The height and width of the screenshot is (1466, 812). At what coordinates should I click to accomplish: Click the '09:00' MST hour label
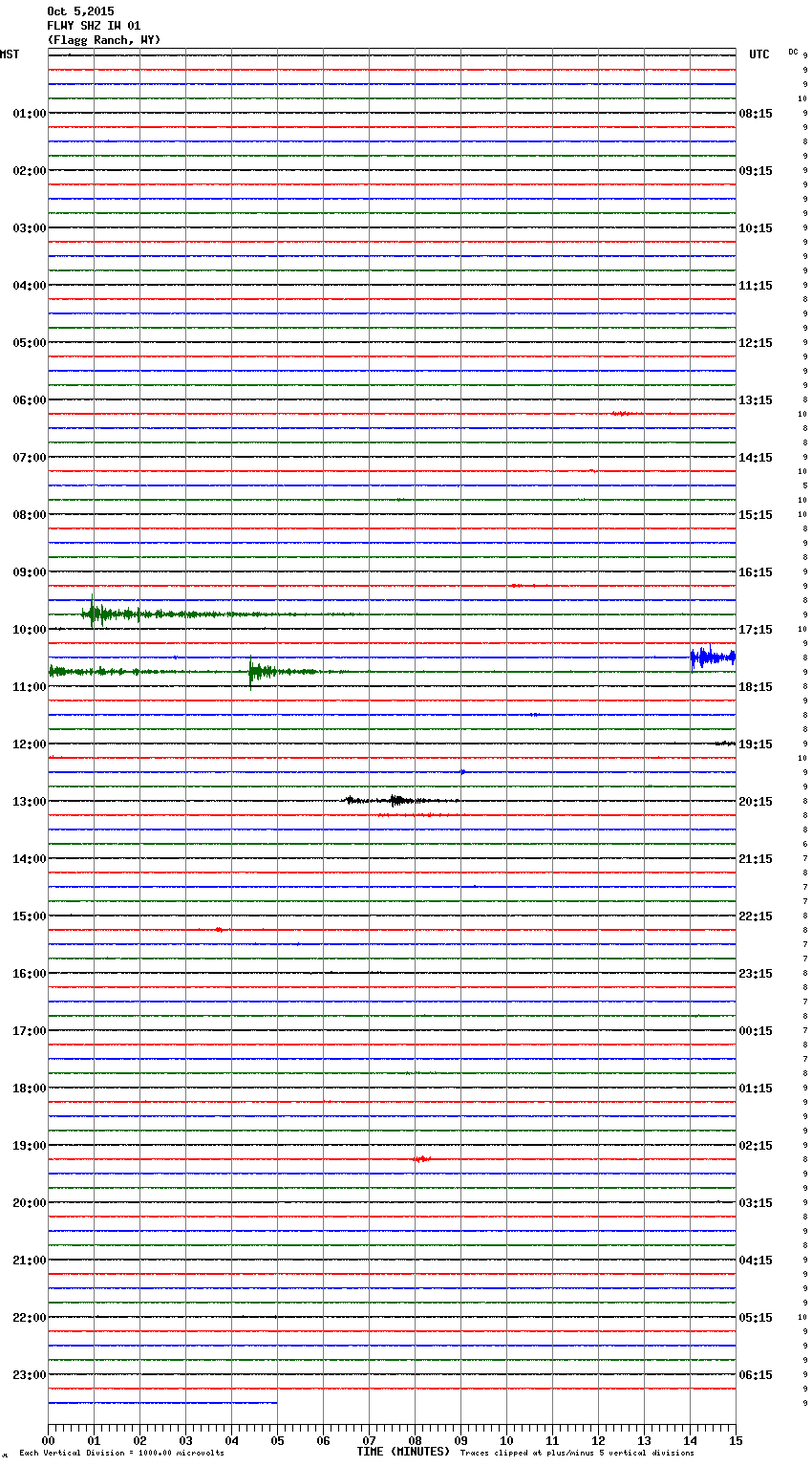click(x=30, y=572)
